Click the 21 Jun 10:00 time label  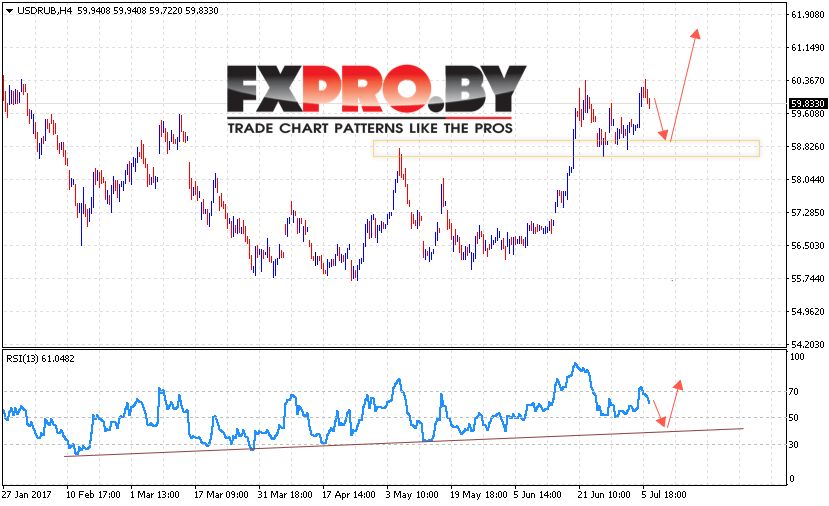tap(604, 494)
